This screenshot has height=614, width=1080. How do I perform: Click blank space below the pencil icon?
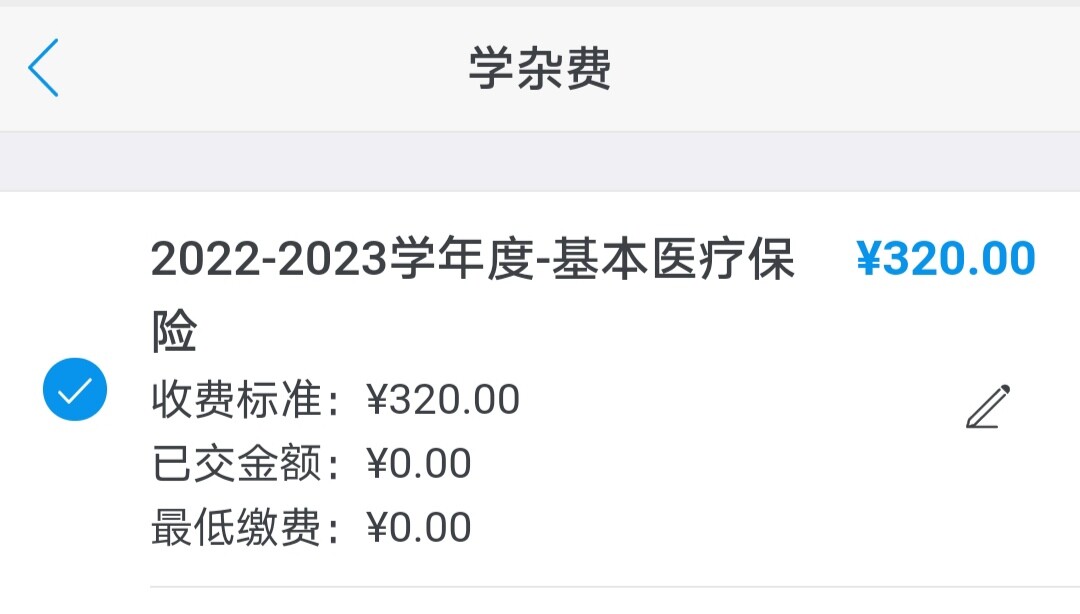coord(988,510)
